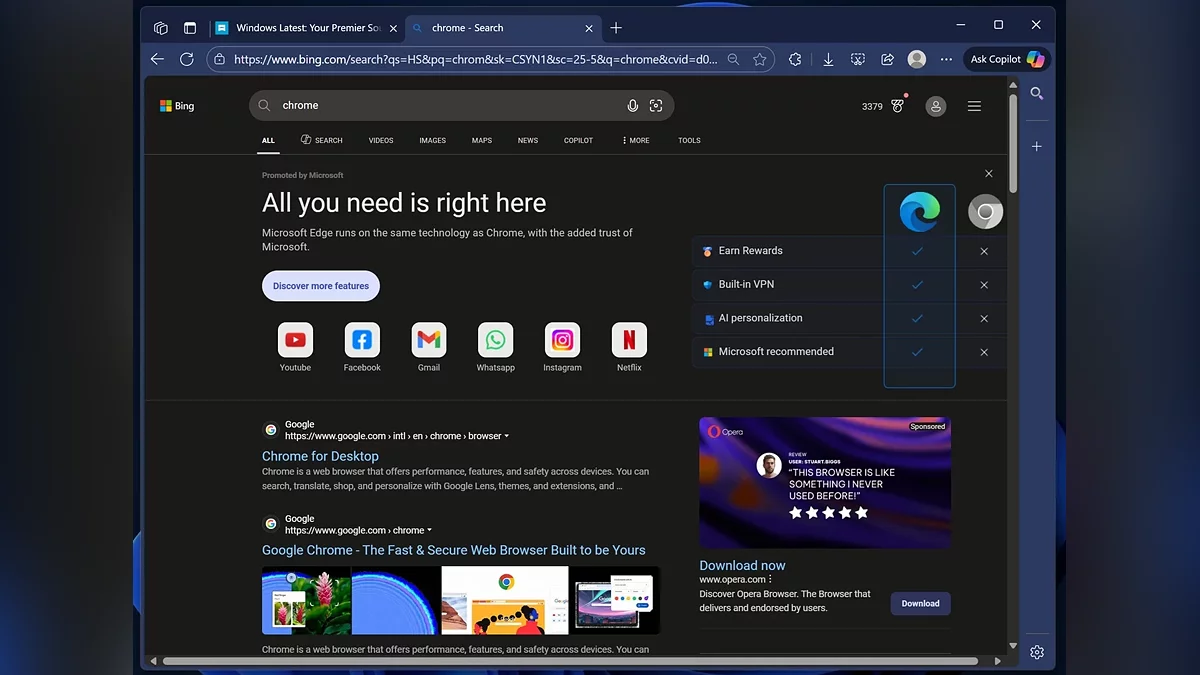Switch to Images search tab
Screen dimensions: 1200x675
432,141
